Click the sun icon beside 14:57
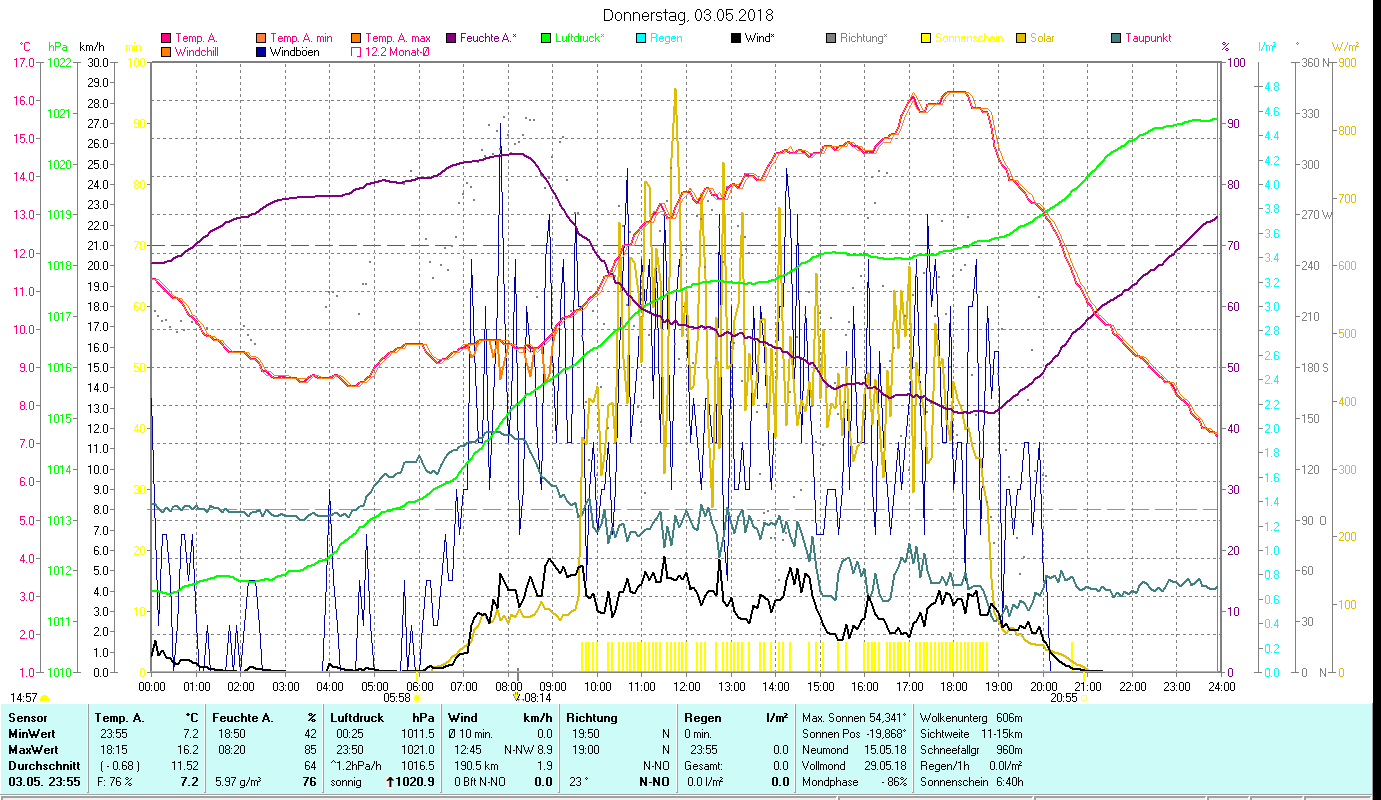Screen dimensions: 1381x800 [44, 698]
